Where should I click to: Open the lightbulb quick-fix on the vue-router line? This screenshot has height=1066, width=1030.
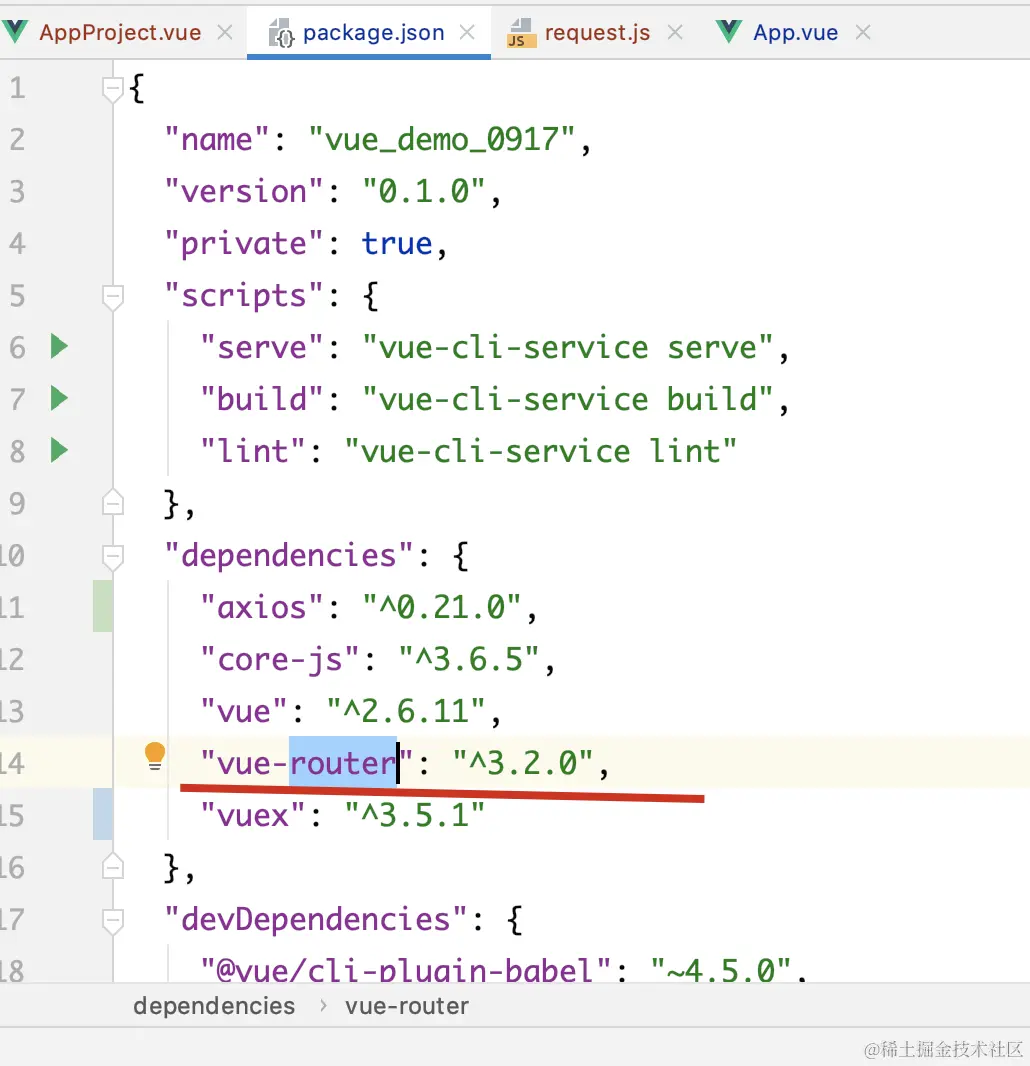[155, 756]
